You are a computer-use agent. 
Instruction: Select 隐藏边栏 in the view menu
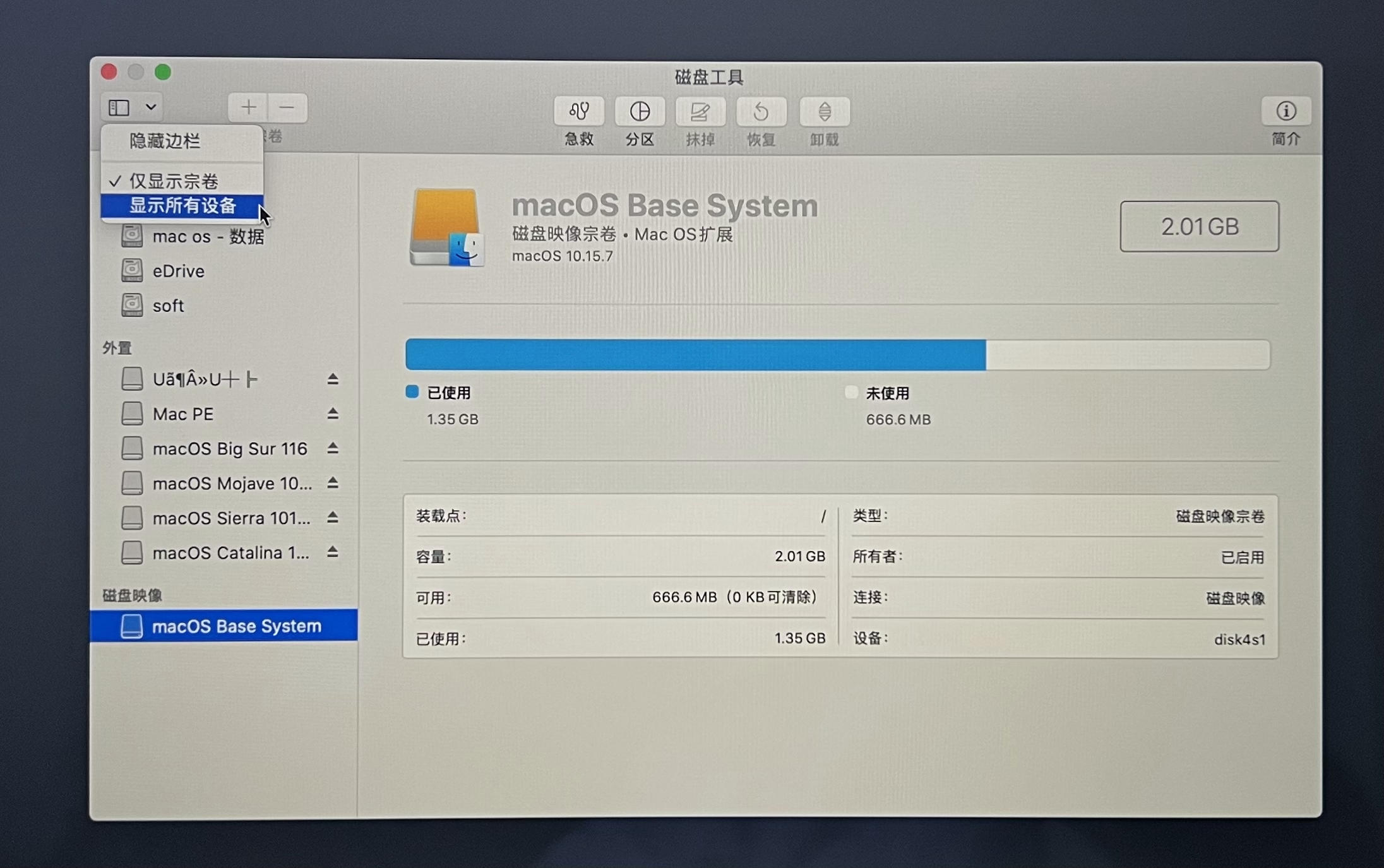pos(166,141)
